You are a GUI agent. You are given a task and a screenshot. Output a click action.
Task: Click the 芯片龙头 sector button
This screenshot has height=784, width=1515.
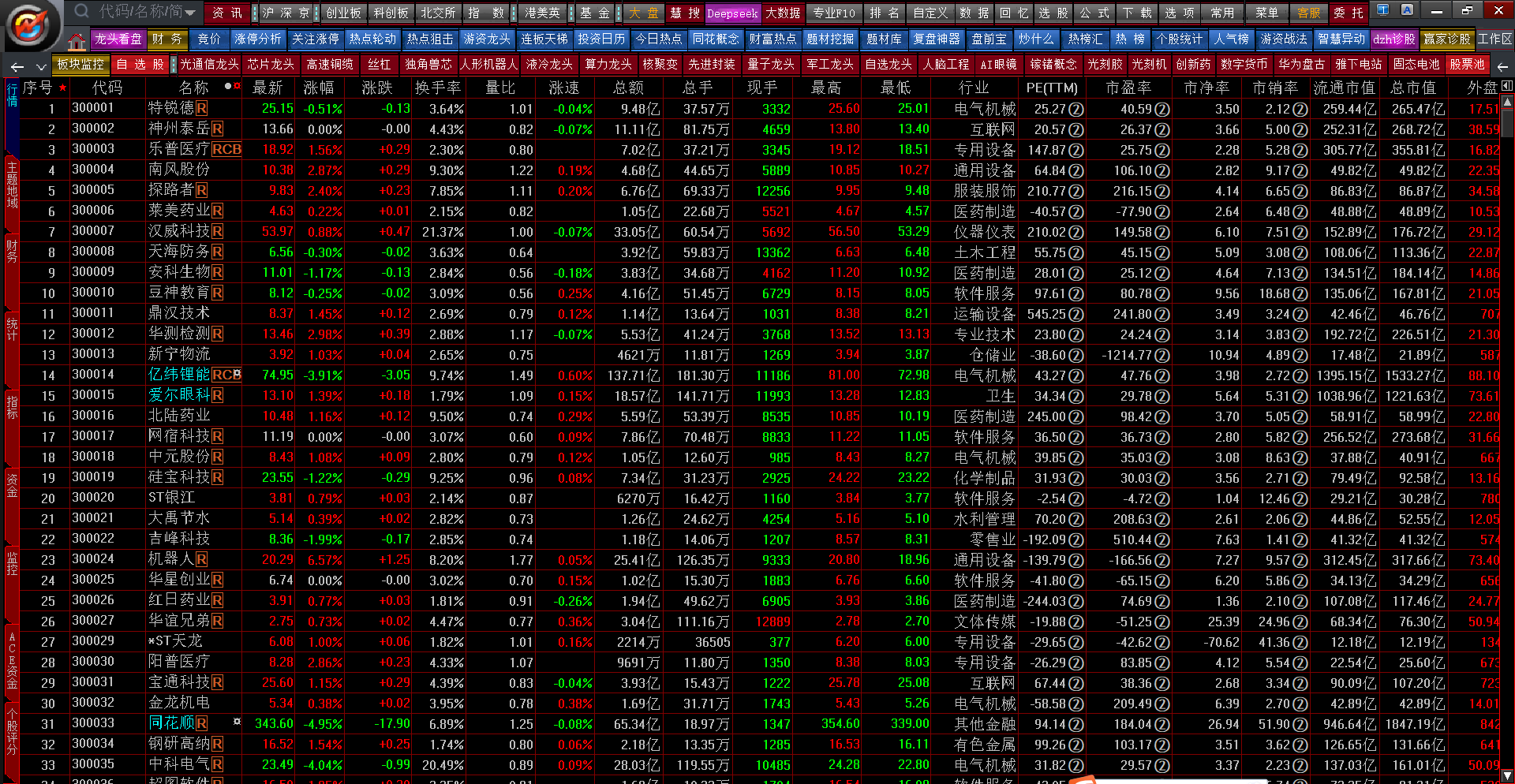[x=270, y=64]
